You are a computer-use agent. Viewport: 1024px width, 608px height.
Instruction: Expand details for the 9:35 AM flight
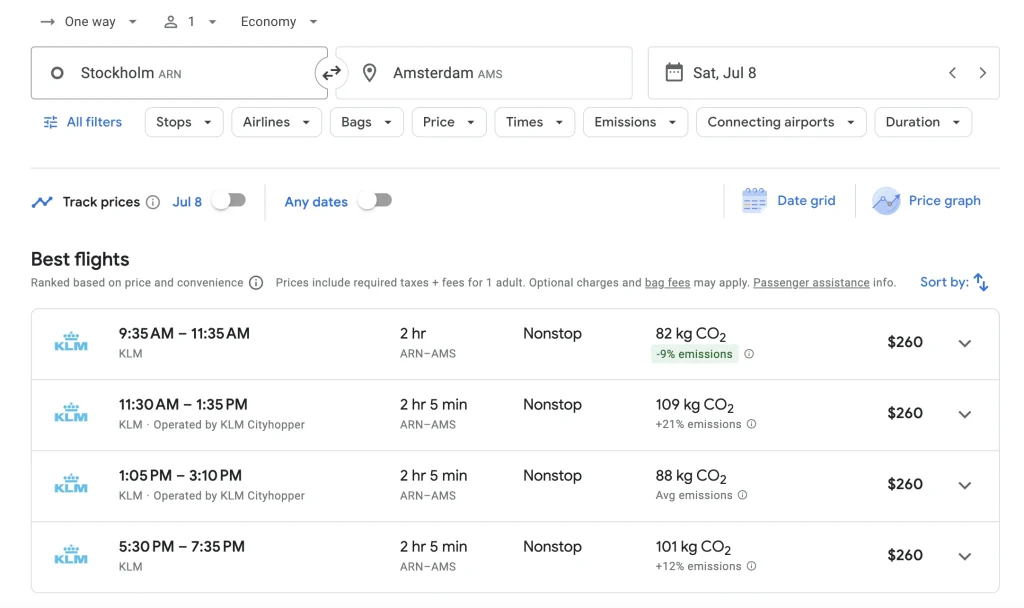click(x=965, y=343)
